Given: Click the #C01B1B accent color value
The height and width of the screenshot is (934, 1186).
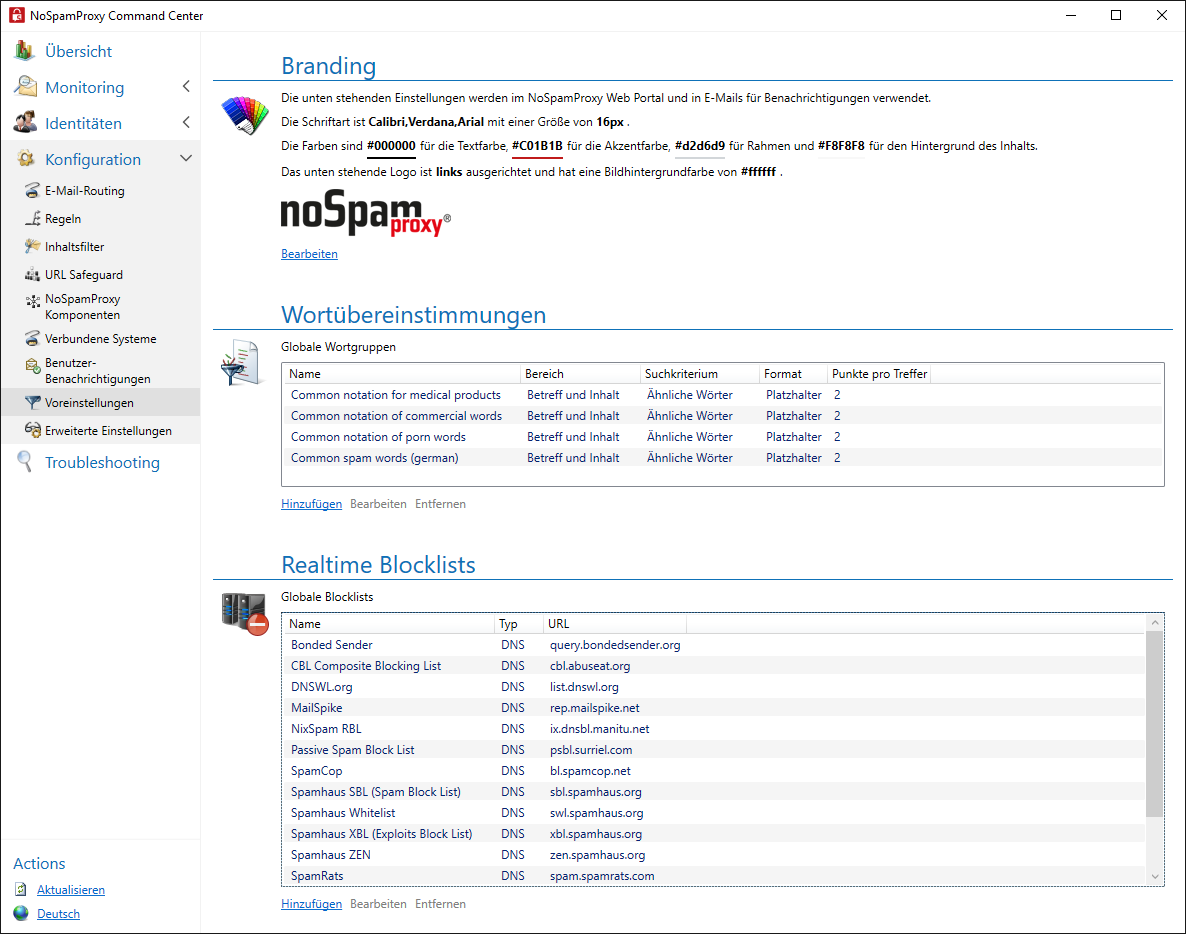Looking at the screenshot, I should tap(537, 146).
